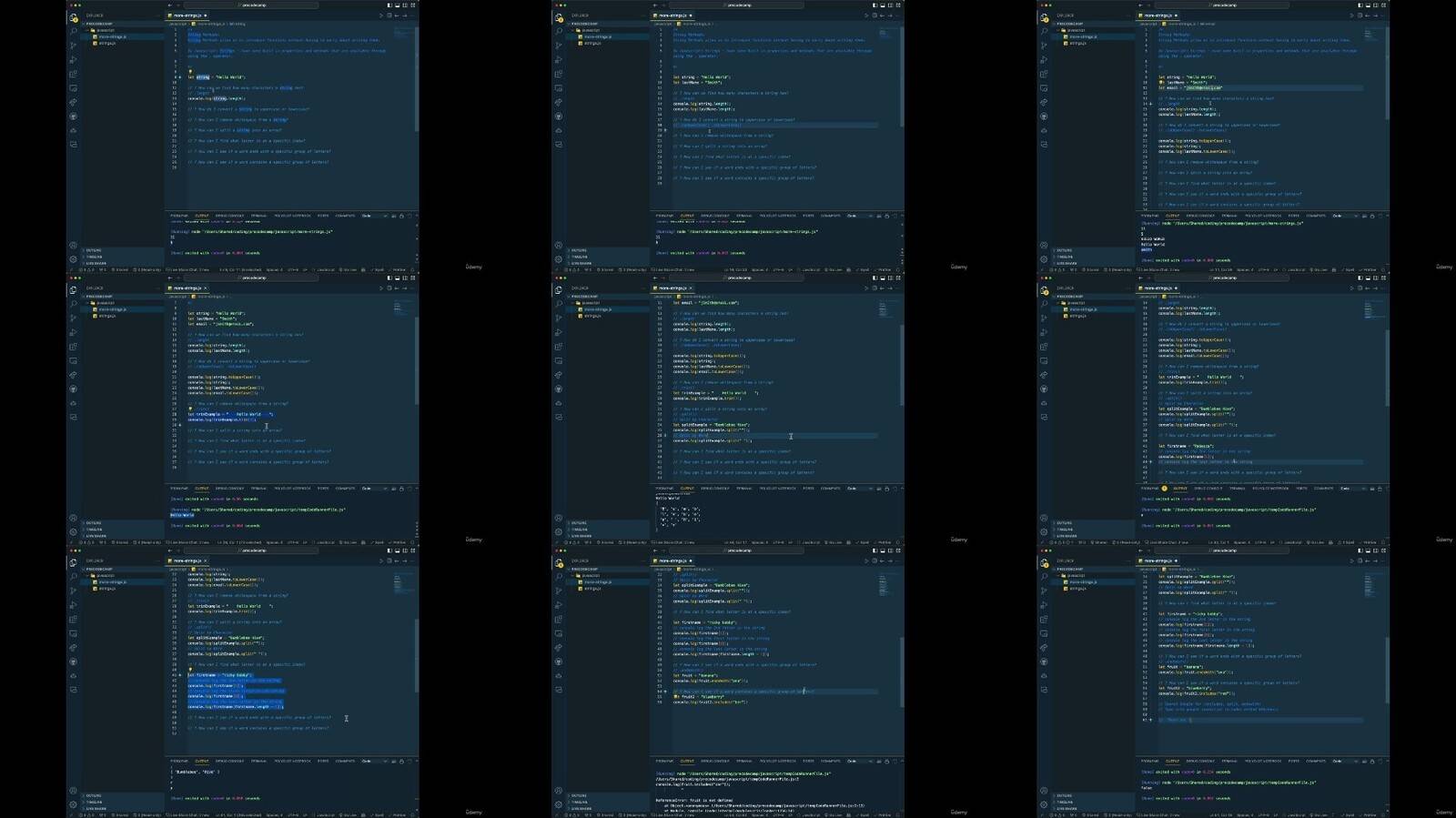Click Manage gear in the middle-left window
This screenshot has height=818, width=1456.
click(x=74, y=531)
